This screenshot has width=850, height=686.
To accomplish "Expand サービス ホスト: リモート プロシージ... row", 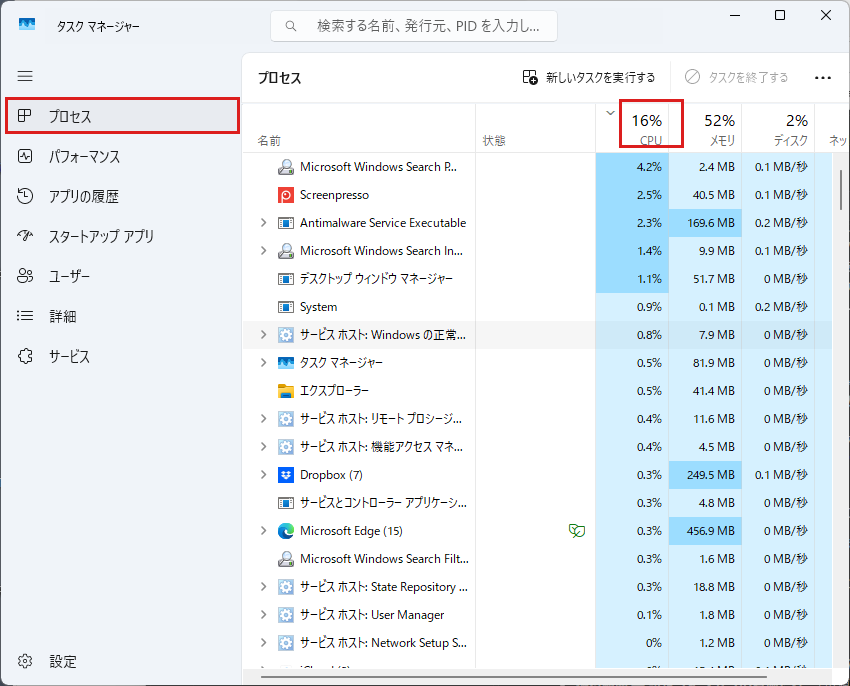I will 263,419.
